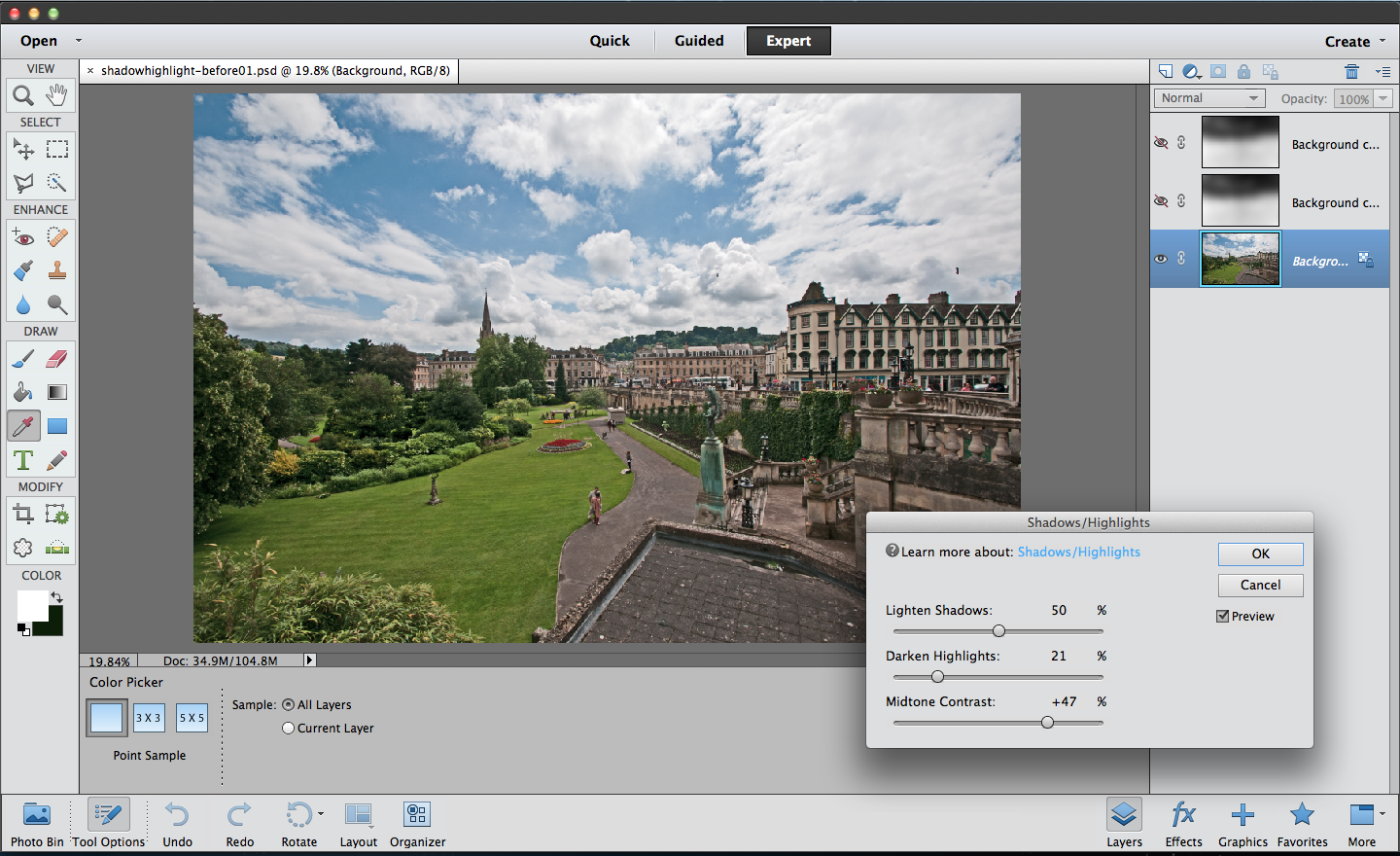Select the Lasso tool
This screenshot has height=856, width=1400.
(23, 182)
